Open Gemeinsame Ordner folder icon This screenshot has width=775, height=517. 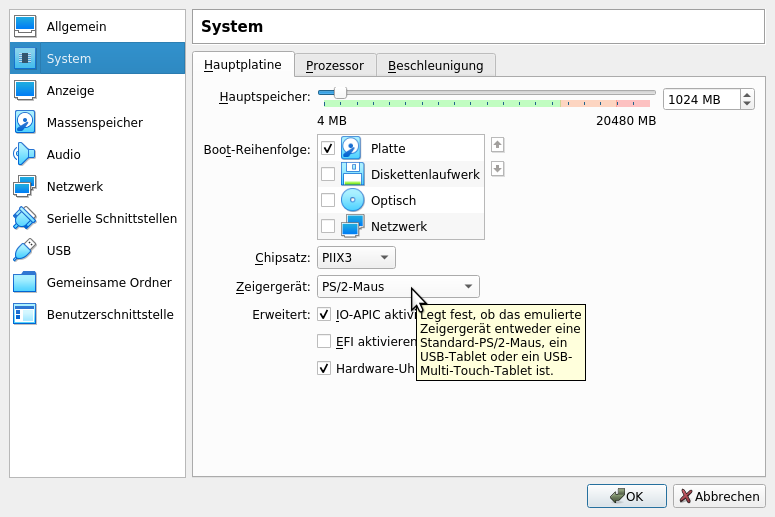tap(25, 282)
